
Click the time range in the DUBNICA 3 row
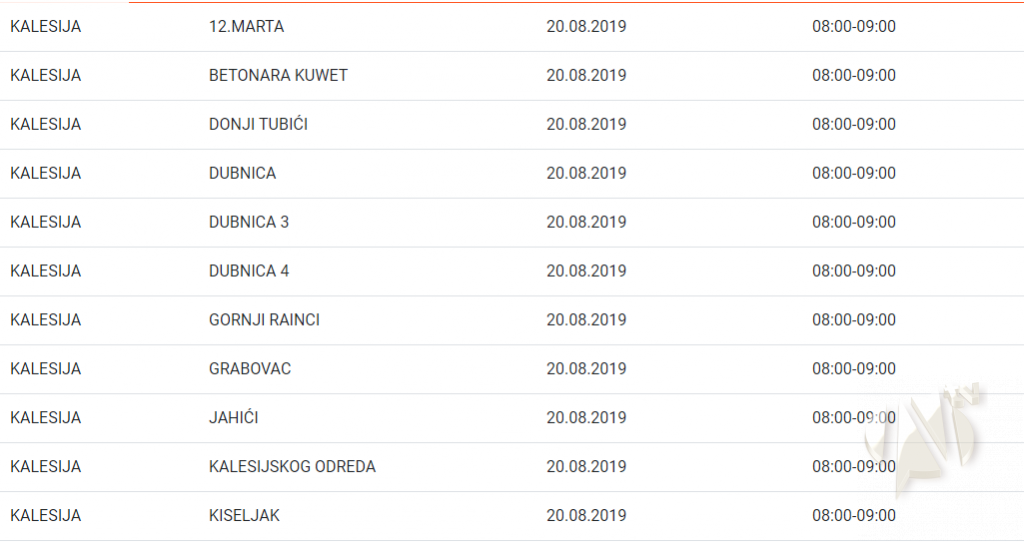(853, 222)
